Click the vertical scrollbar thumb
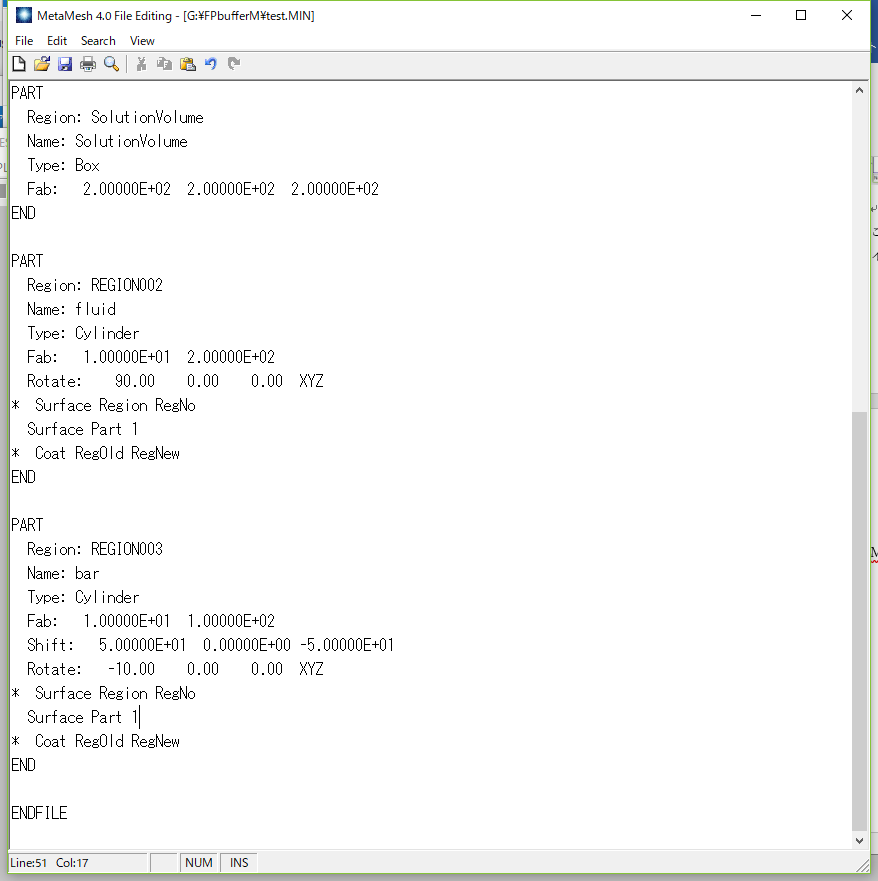The image size is (878, 881). [859, 621]
